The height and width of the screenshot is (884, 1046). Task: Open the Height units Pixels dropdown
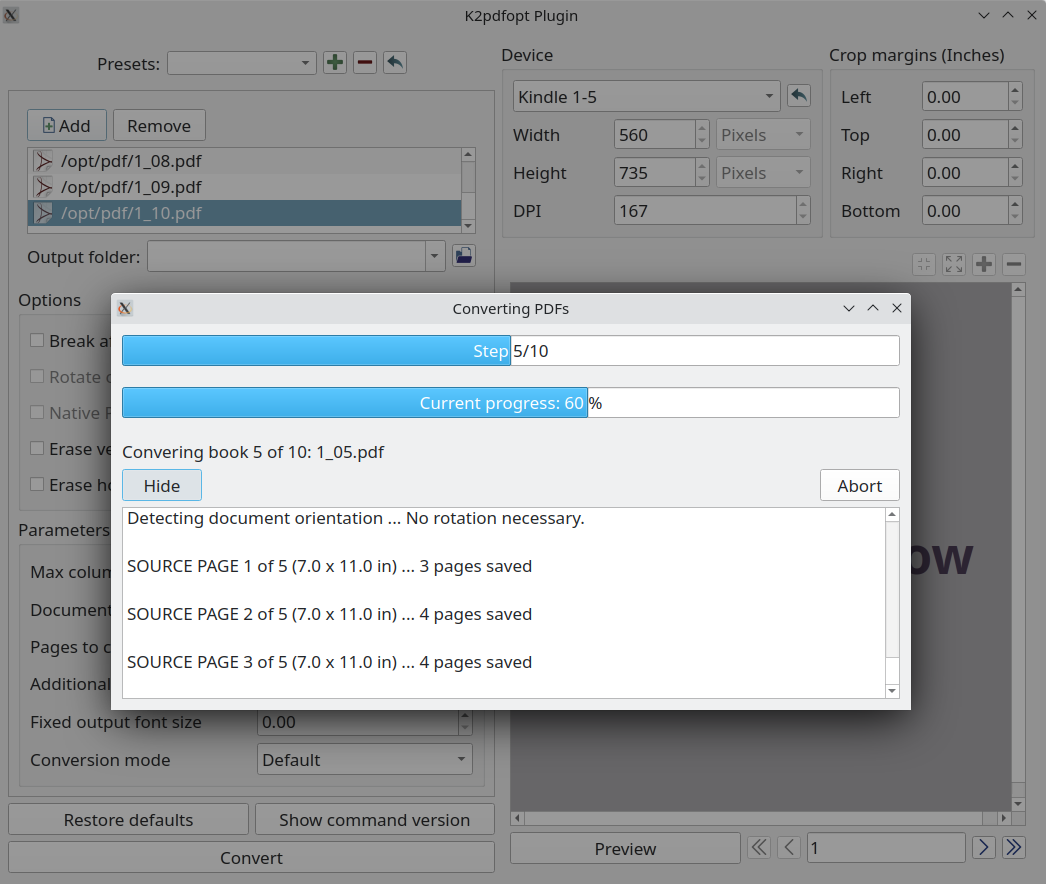763,173
